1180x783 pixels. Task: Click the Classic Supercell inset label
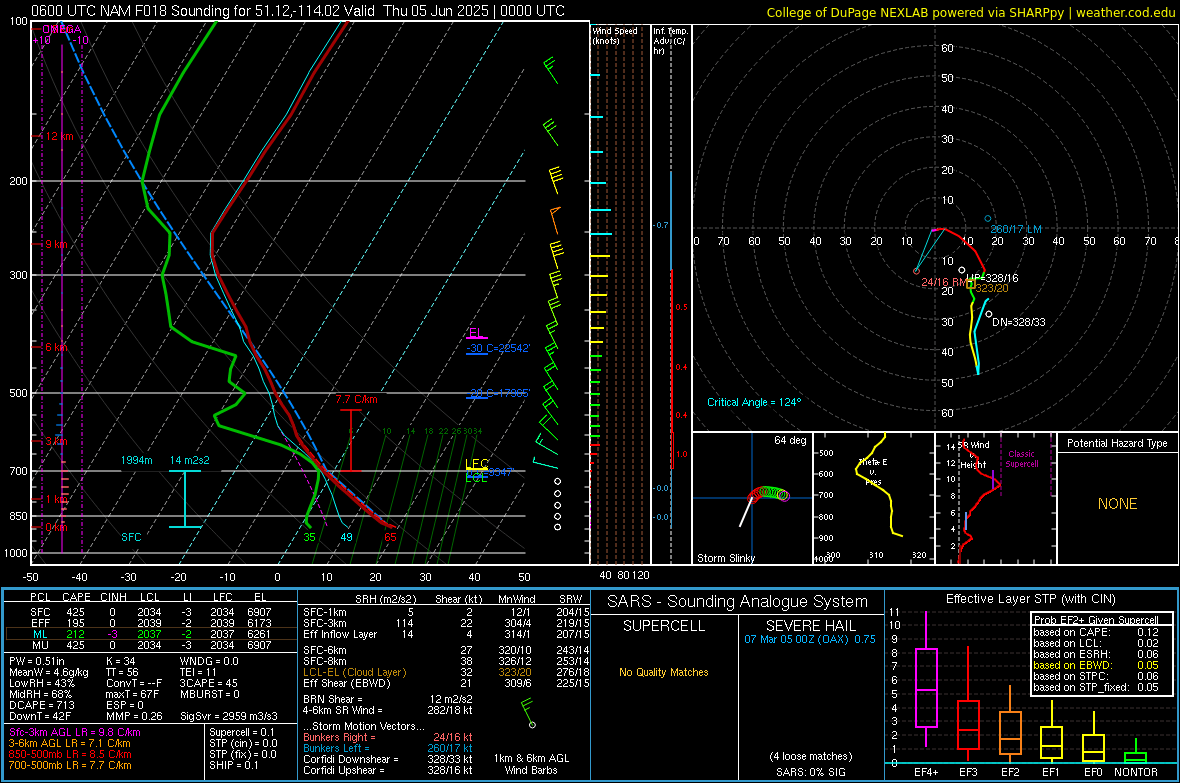(x=1022, y=459)
